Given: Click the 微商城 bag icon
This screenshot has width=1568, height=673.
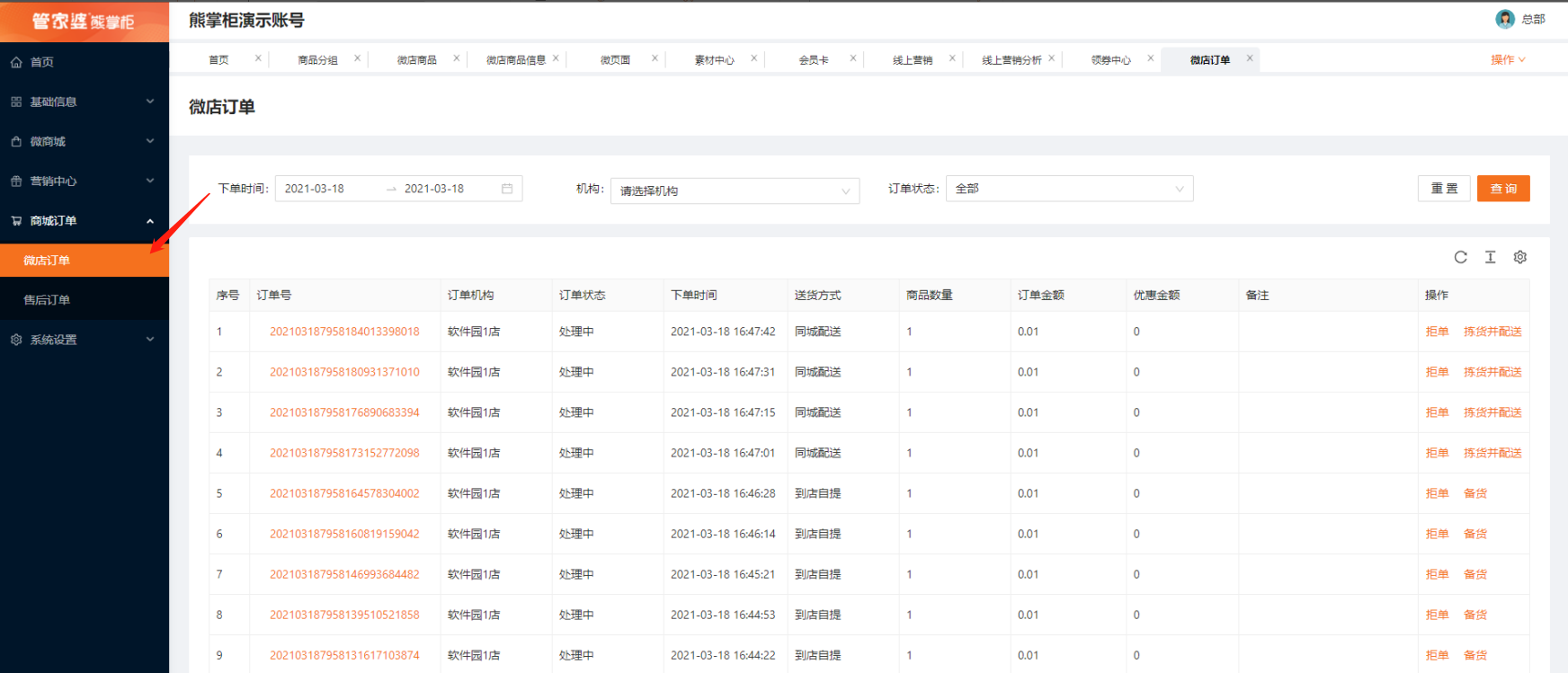Looking at the screenshot, I should click(x=16, y=141).
